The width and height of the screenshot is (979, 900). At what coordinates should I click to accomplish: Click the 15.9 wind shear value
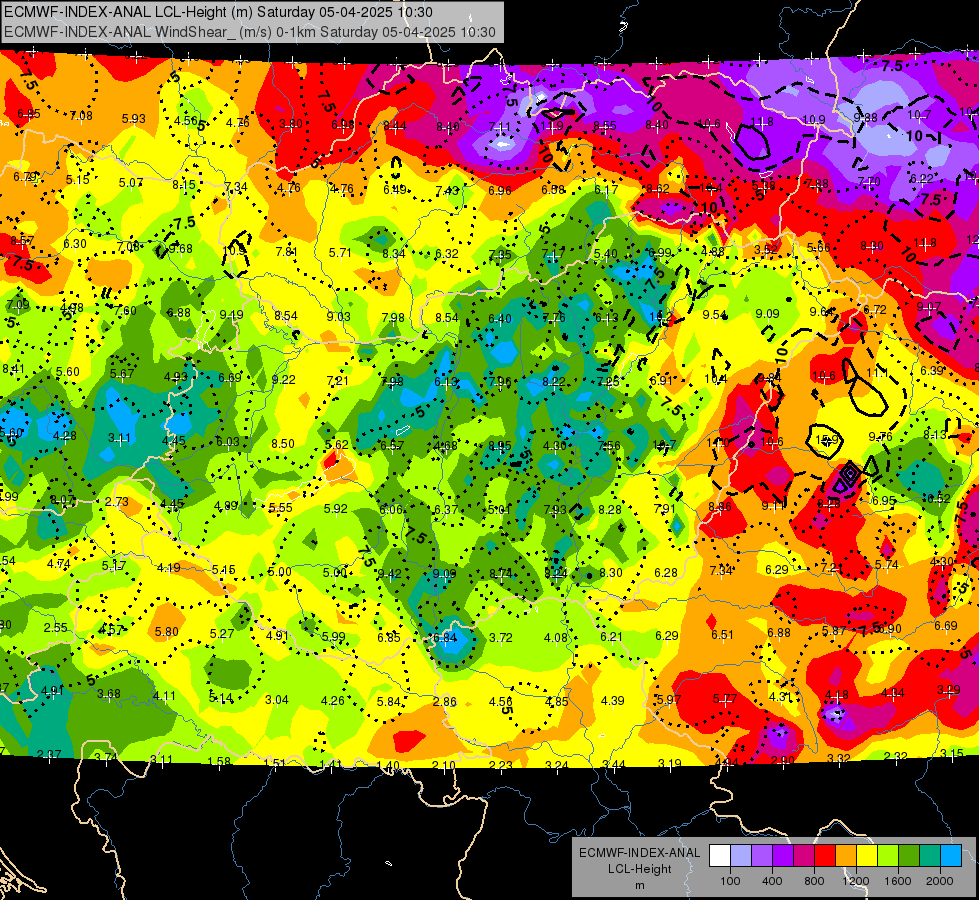pyautogui.click(x=826, y=440)
